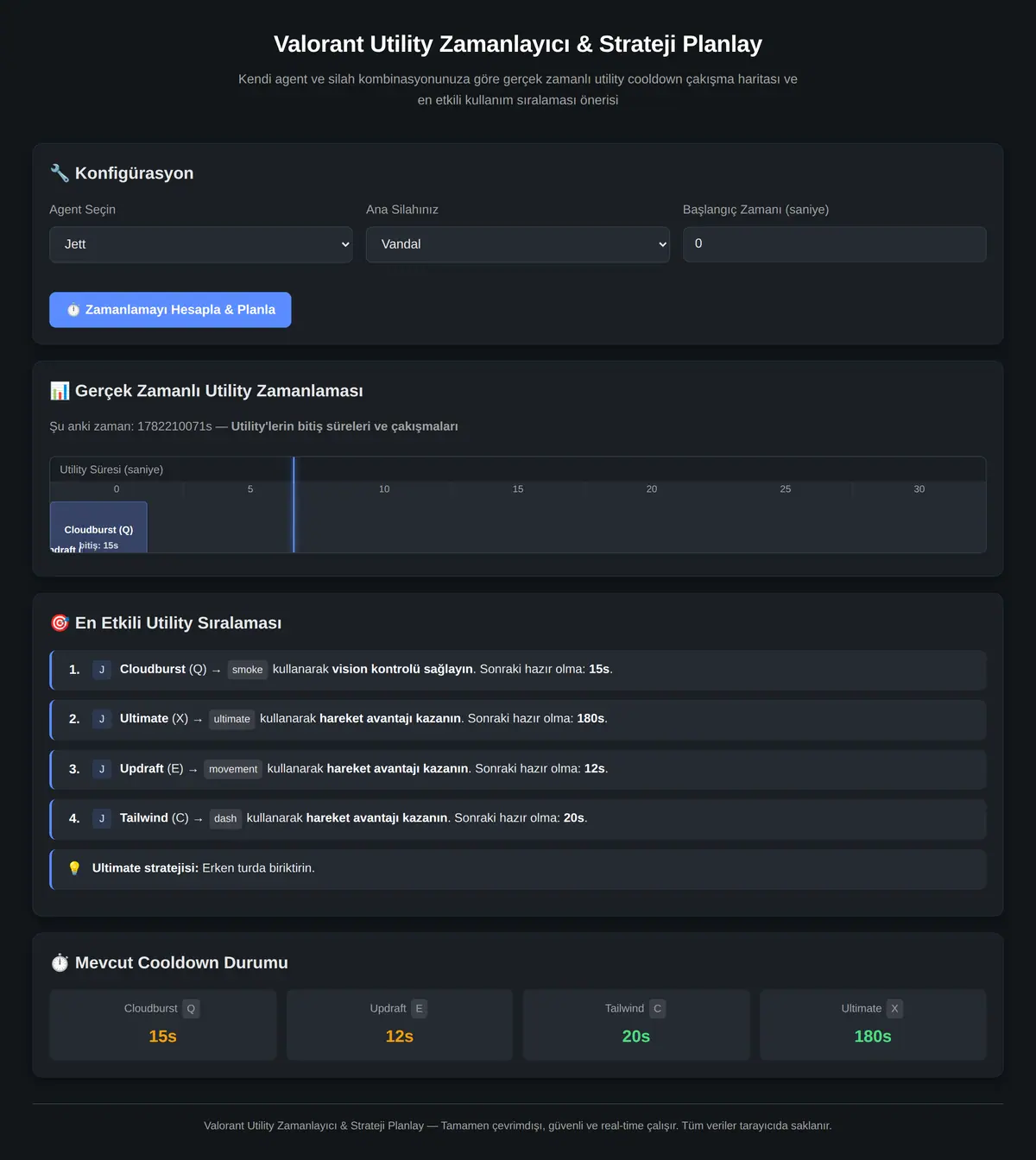Click the stopwatch icon beside Mevcut Cooldown Durumu
The image size is (1036, 1160).
[60, 962]
